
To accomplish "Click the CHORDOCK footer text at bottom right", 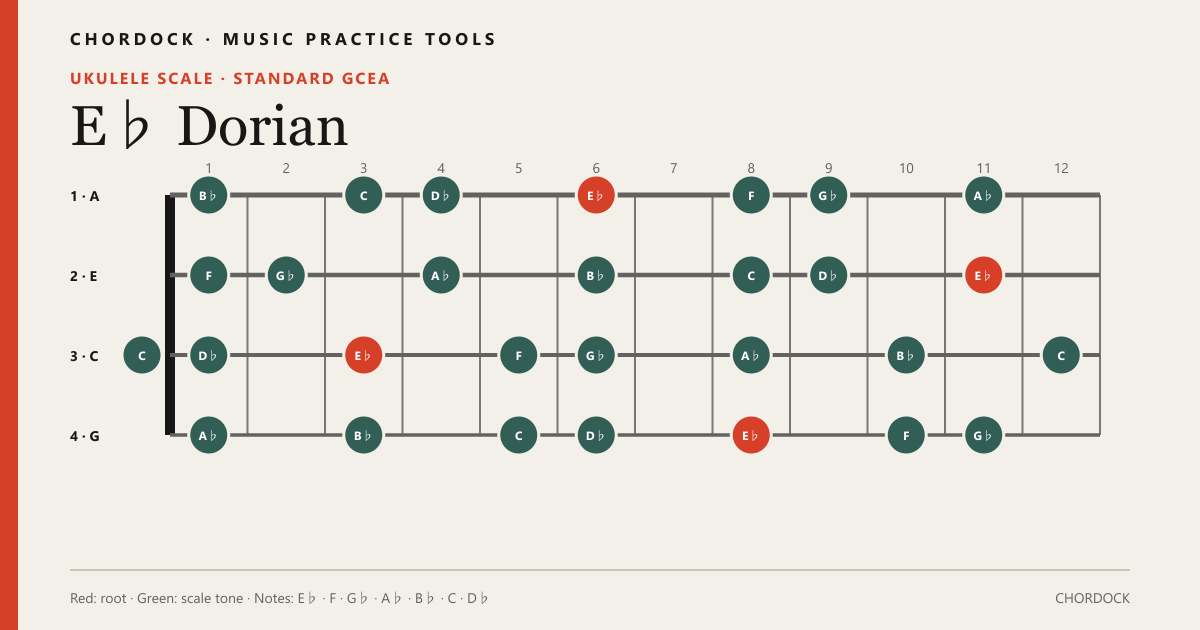I will [x=1092, y=598].
